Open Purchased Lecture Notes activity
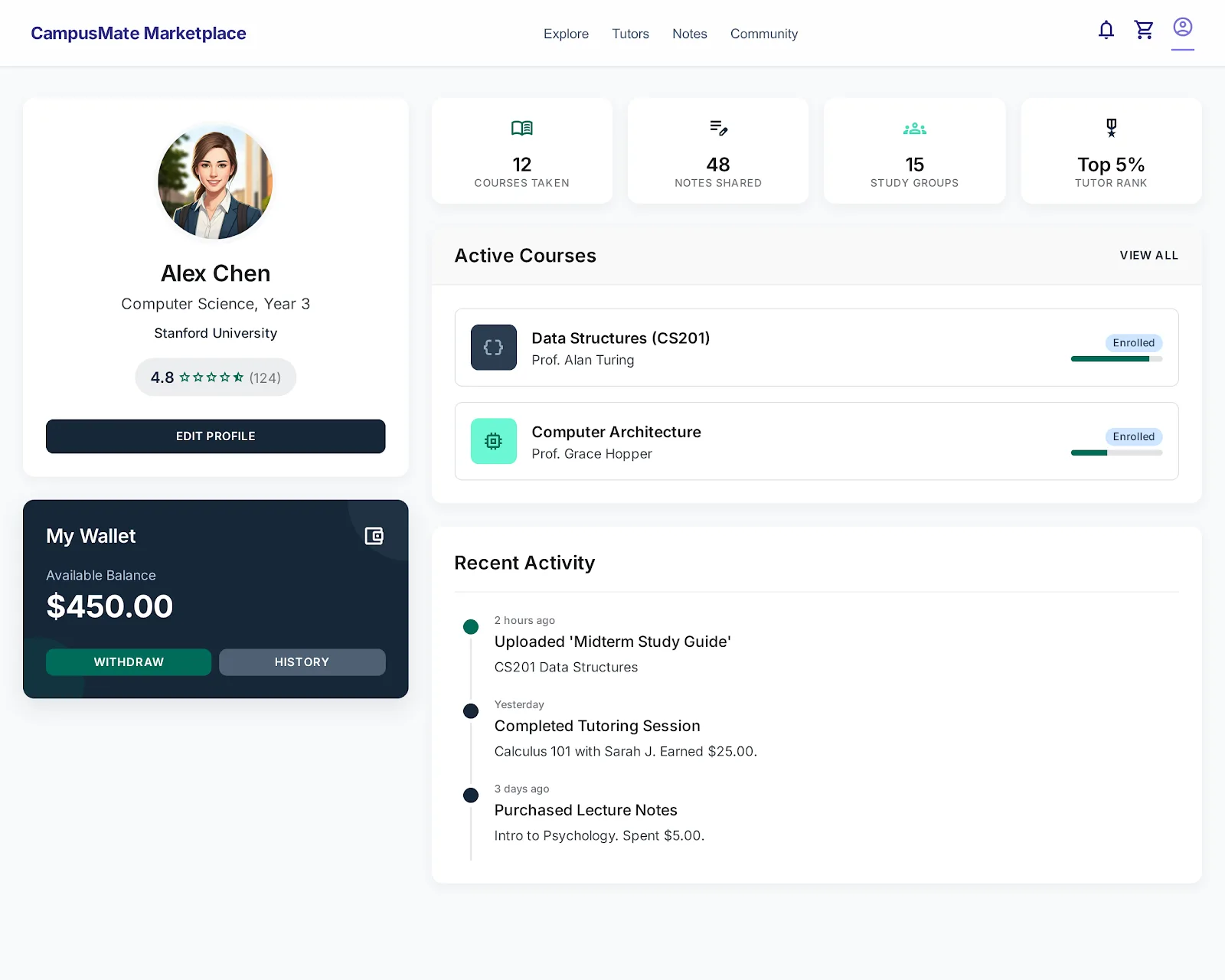Screen dimensions: 1225x980 coord(586,810)
